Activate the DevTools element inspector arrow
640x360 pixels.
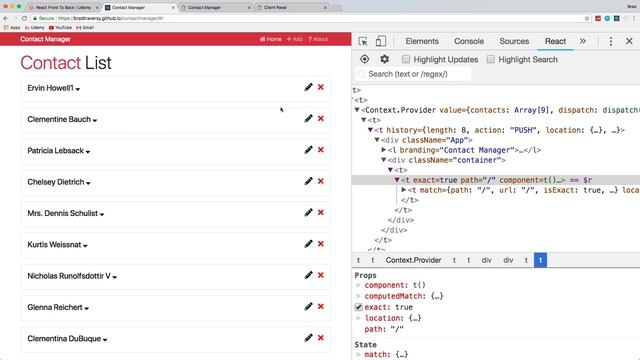pos(363,41)
